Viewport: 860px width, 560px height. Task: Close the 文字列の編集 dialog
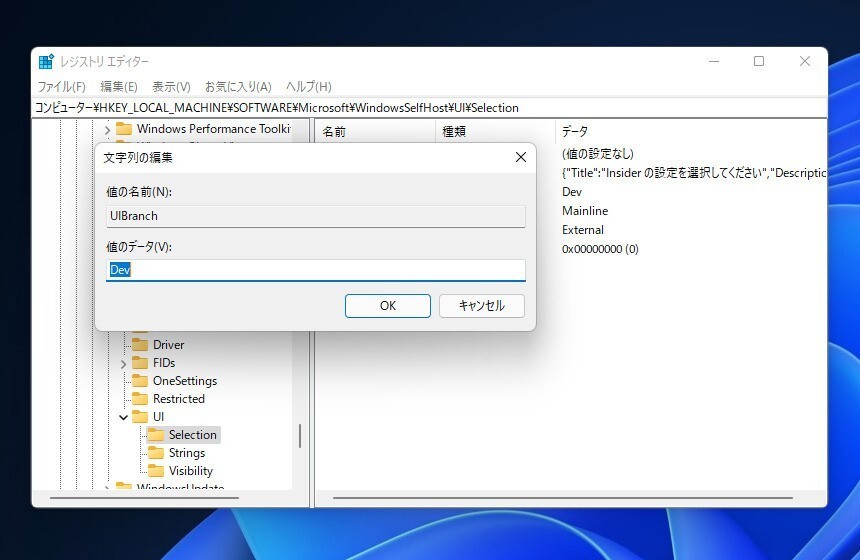click(x=520, y=157)
